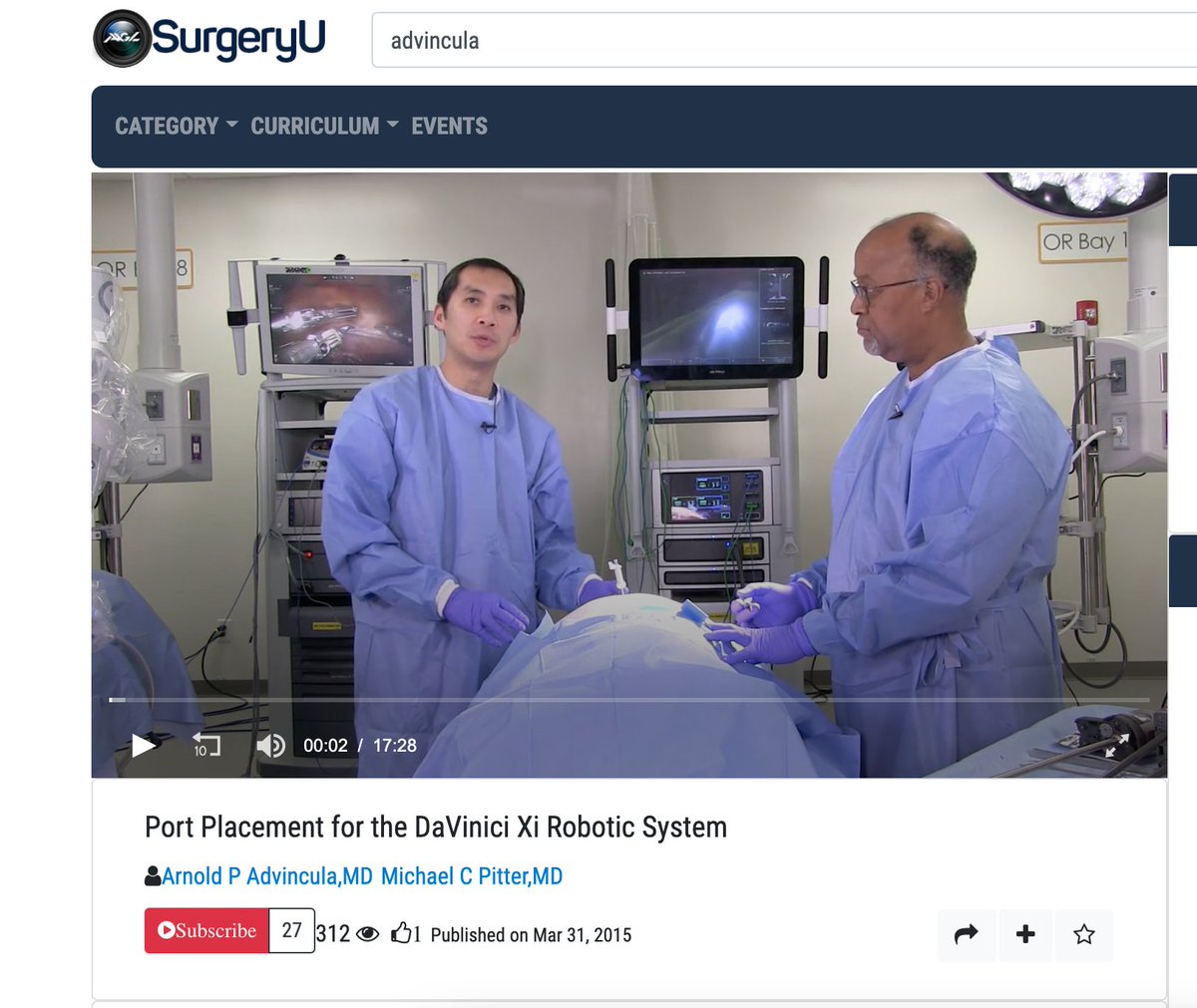Screen dimensions: 1197x1008
Task: Share the video
Action: pyautogui.click(x=966, y=934)
